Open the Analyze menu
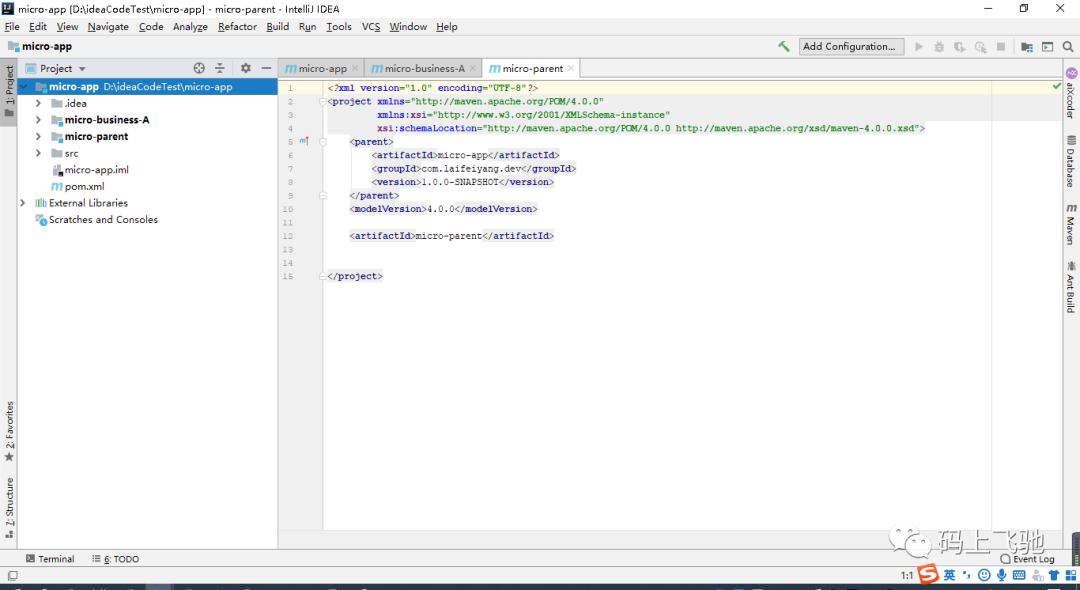The width and height of the screenshot is (1080, 590). (x=190, y=27)
